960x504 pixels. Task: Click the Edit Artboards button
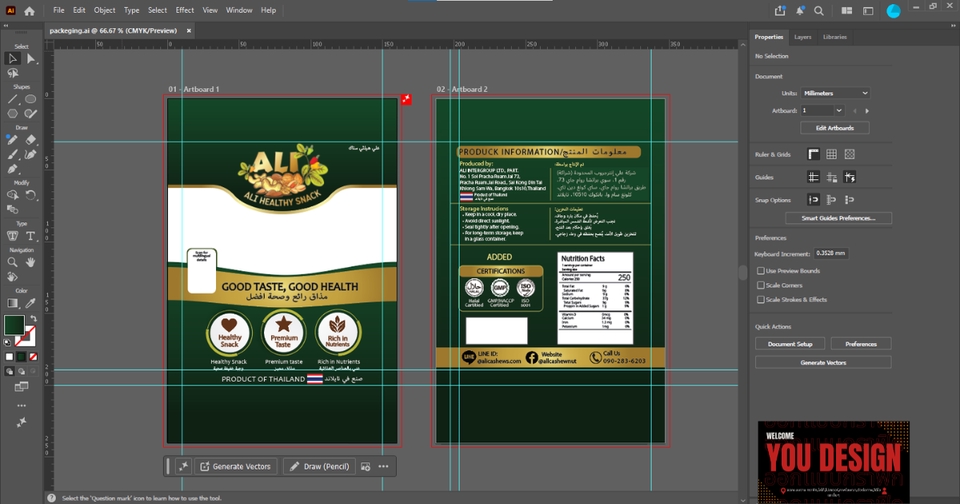tap(834, 128)
